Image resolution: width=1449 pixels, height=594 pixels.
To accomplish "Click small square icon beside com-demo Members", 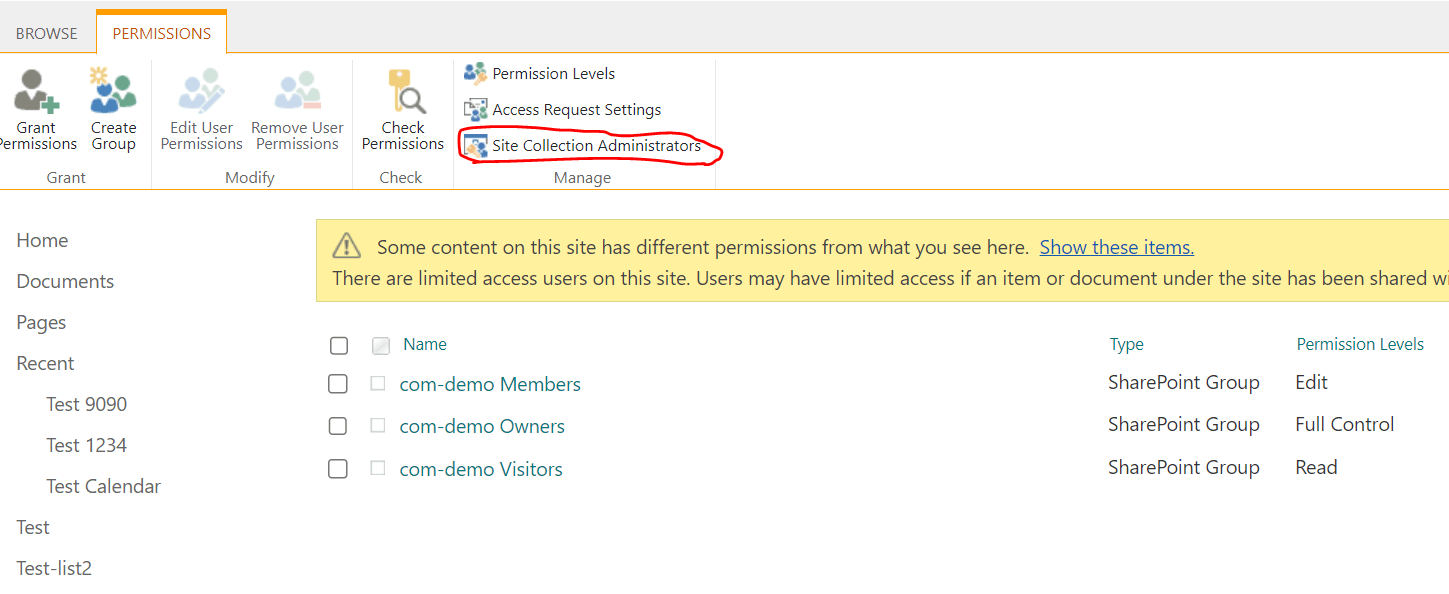I will [378, 383].
